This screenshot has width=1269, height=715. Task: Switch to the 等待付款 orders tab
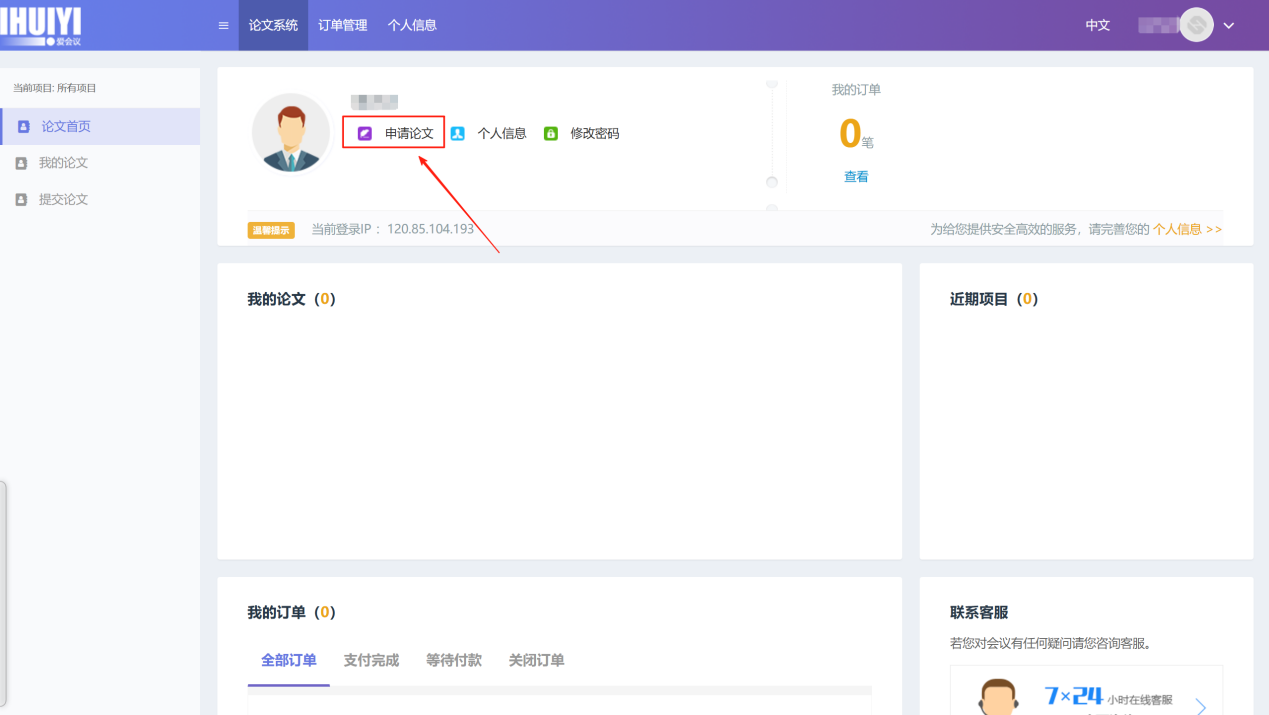tap(454, 660)
